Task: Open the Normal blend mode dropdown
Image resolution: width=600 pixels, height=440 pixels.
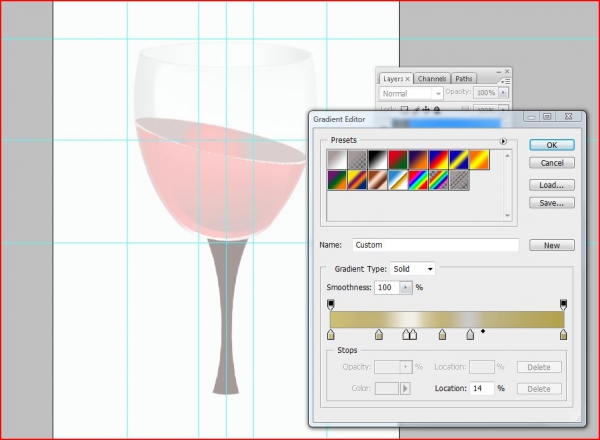Action: pos(411,93)
